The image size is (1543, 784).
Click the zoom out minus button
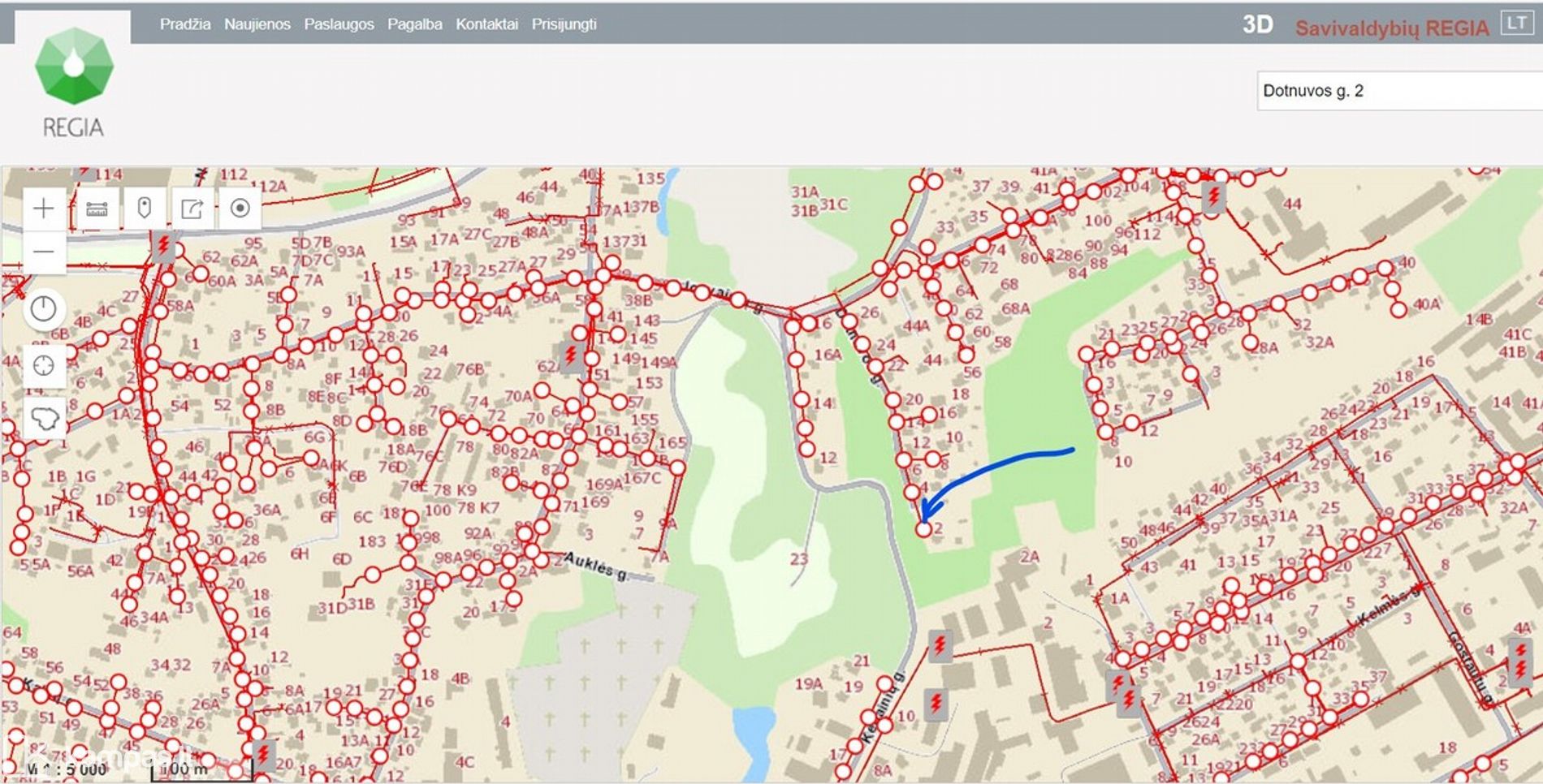pos(44,252)
